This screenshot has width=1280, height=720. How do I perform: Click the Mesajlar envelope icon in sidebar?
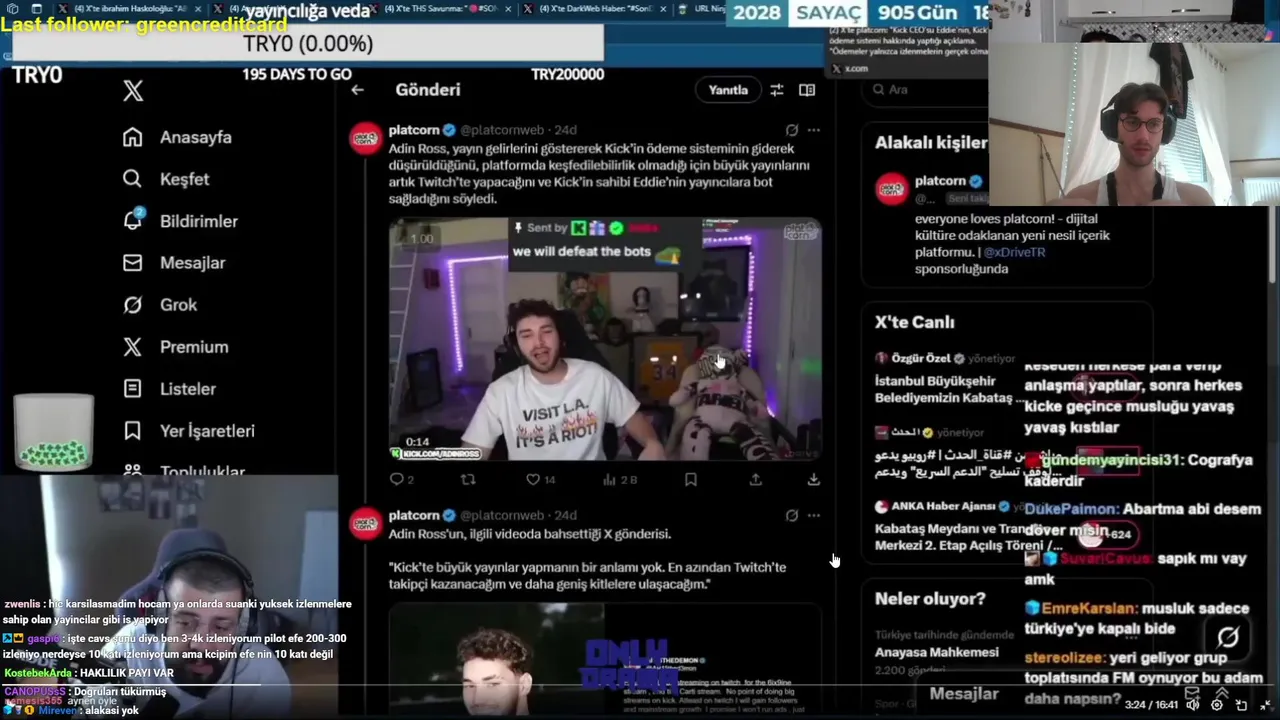click(132, 263)
